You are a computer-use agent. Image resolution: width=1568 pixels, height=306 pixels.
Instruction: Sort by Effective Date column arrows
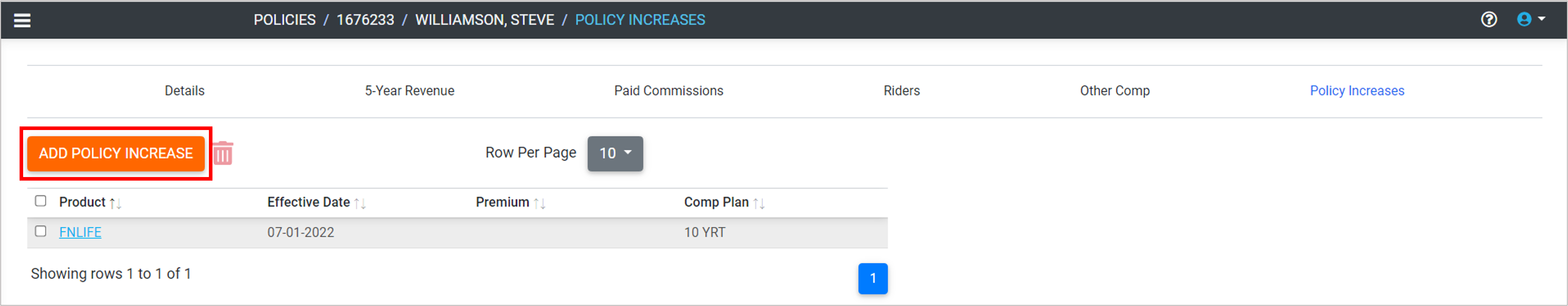[x=360, y=203]
